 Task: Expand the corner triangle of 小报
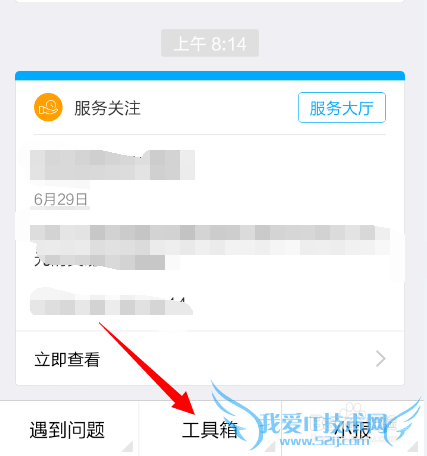(413, 446)
